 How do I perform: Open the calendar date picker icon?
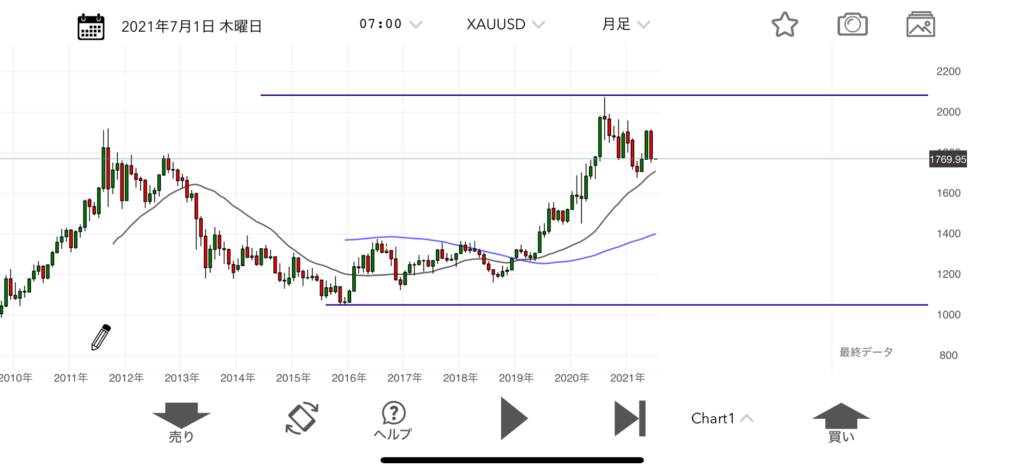pyautogui.click(x=93, y=26)
